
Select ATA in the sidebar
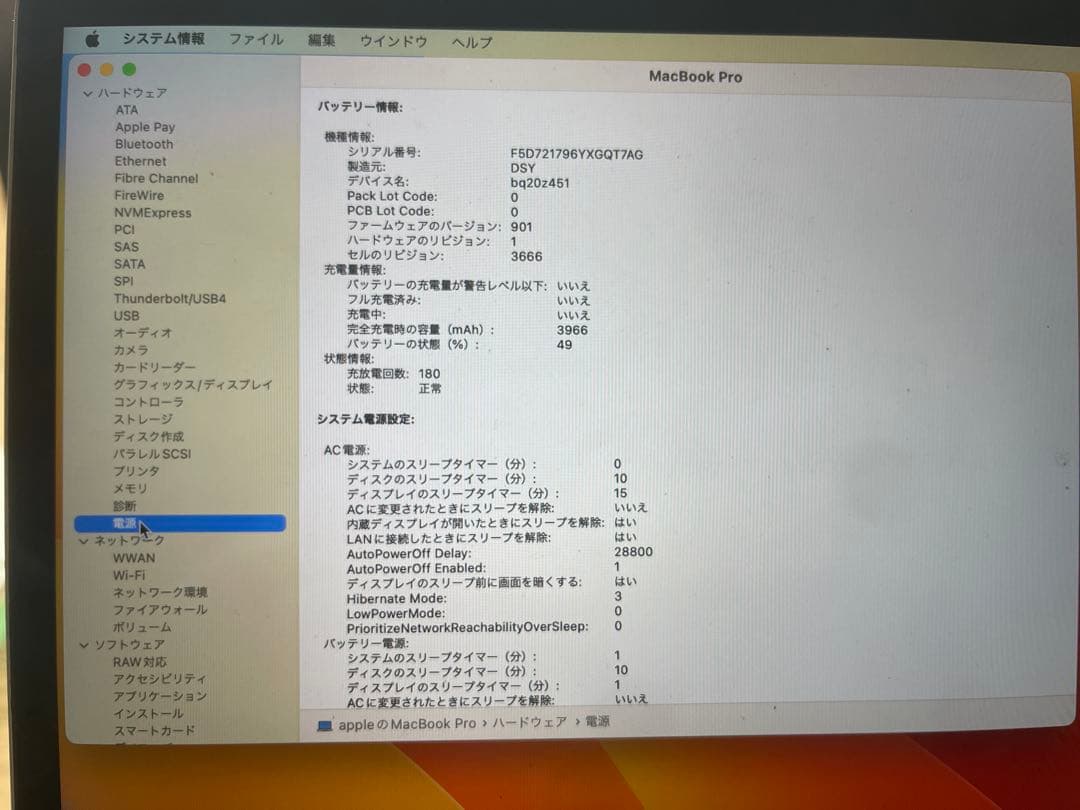coord(127,110)
